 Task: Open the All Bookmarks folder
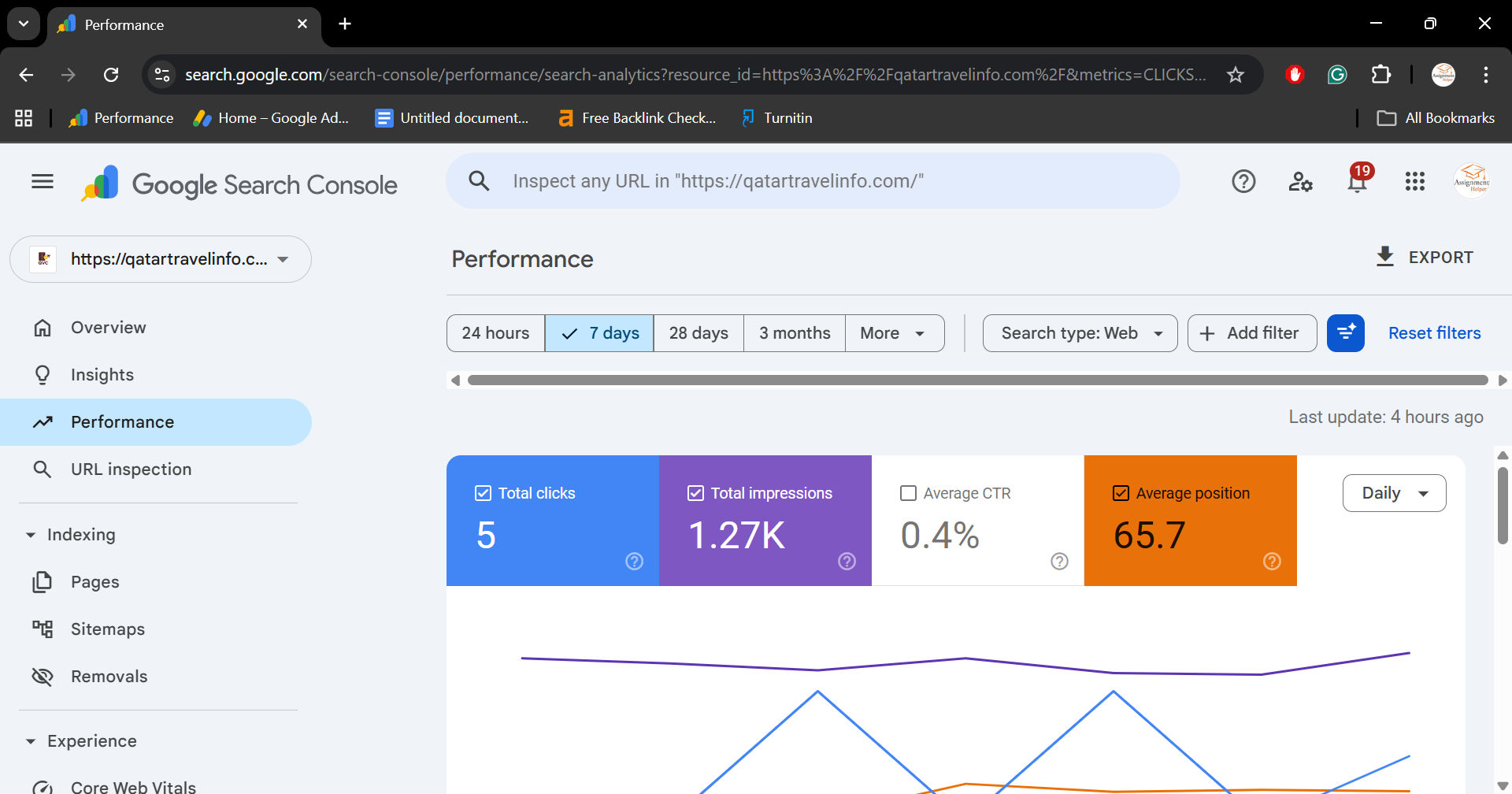(x=1436, y=118)
